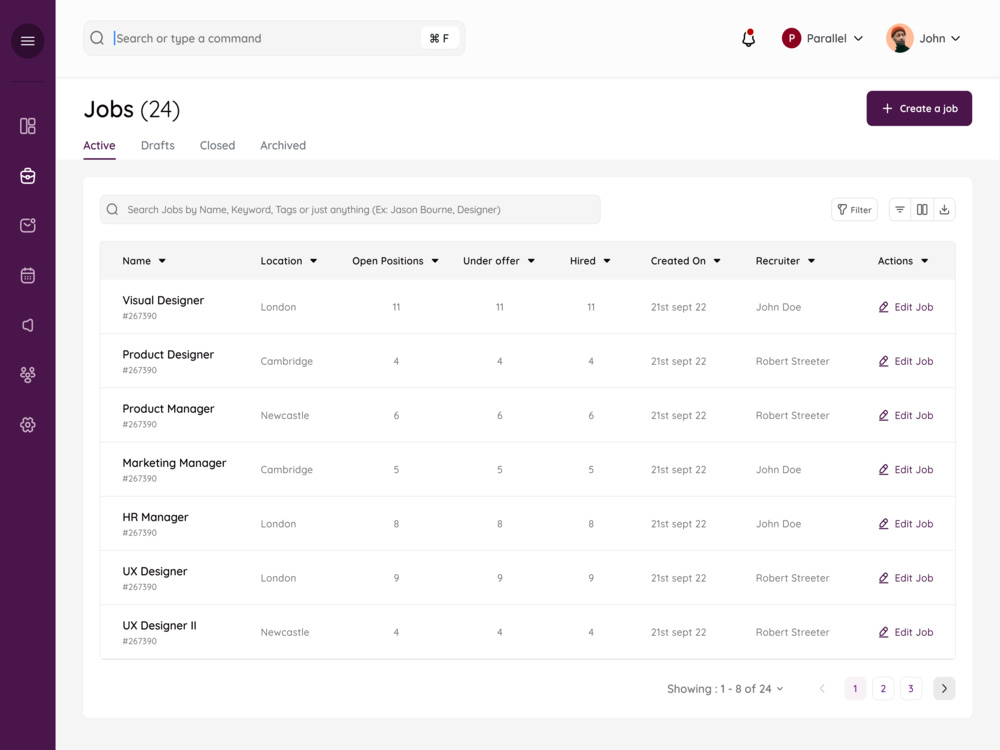Click the download export icon
Screen dimensions: 1000x750
click(x=945, y=209)
